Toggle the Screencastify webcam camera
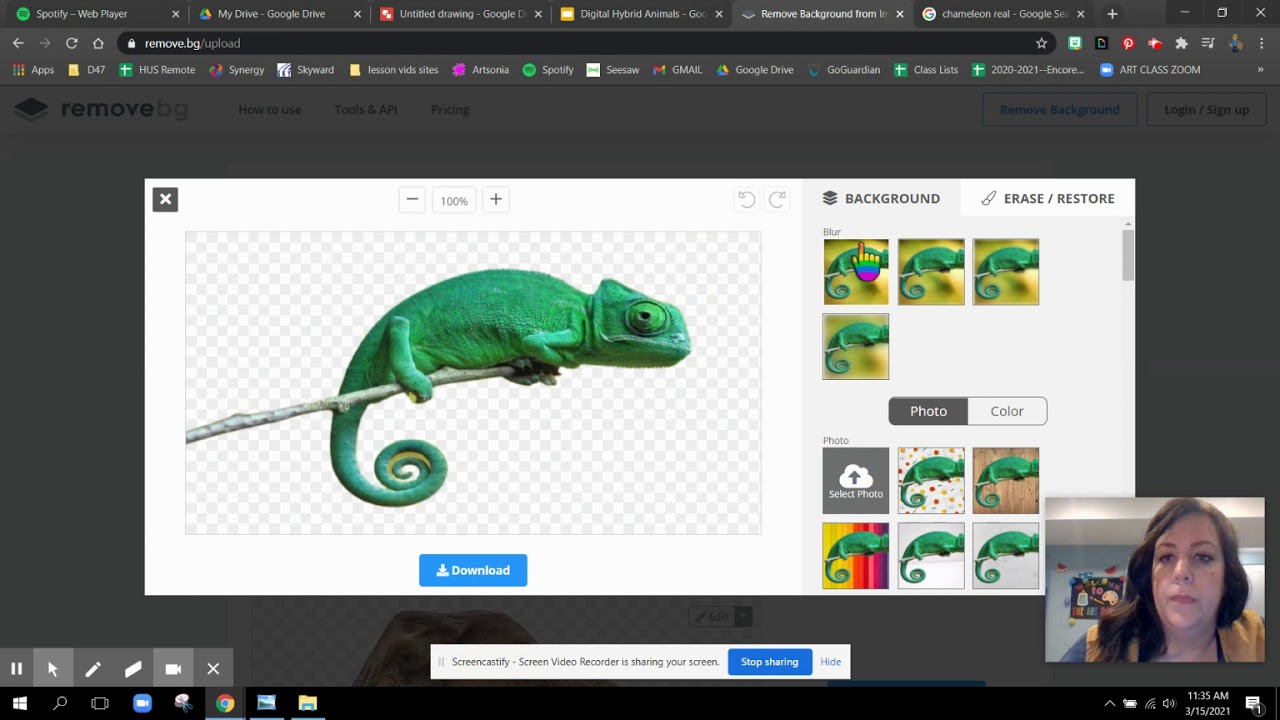 tap(173, 669)
